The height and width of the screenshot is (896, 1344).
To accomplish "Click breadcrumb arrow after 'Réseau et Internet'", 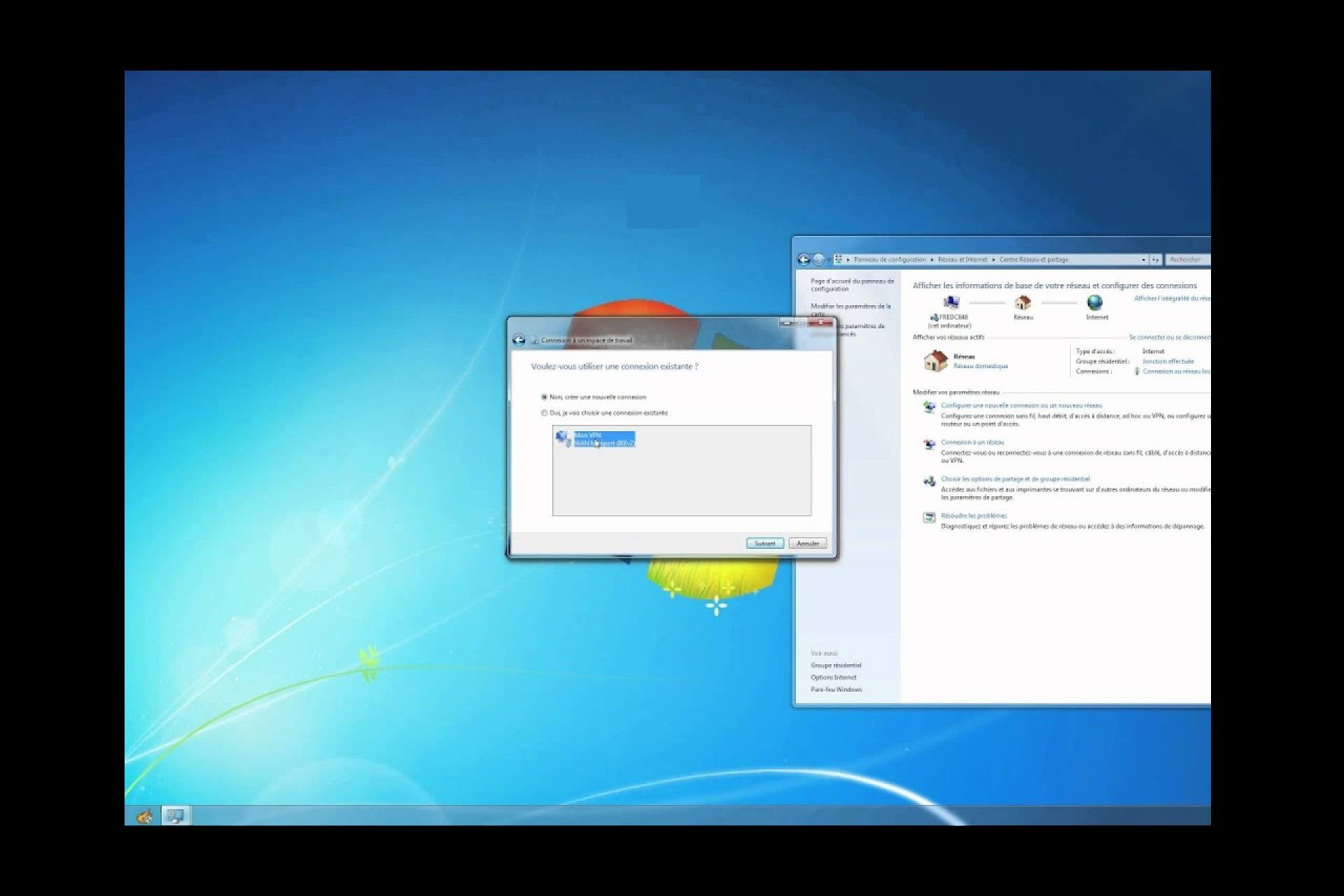I will tap(993, 260).
